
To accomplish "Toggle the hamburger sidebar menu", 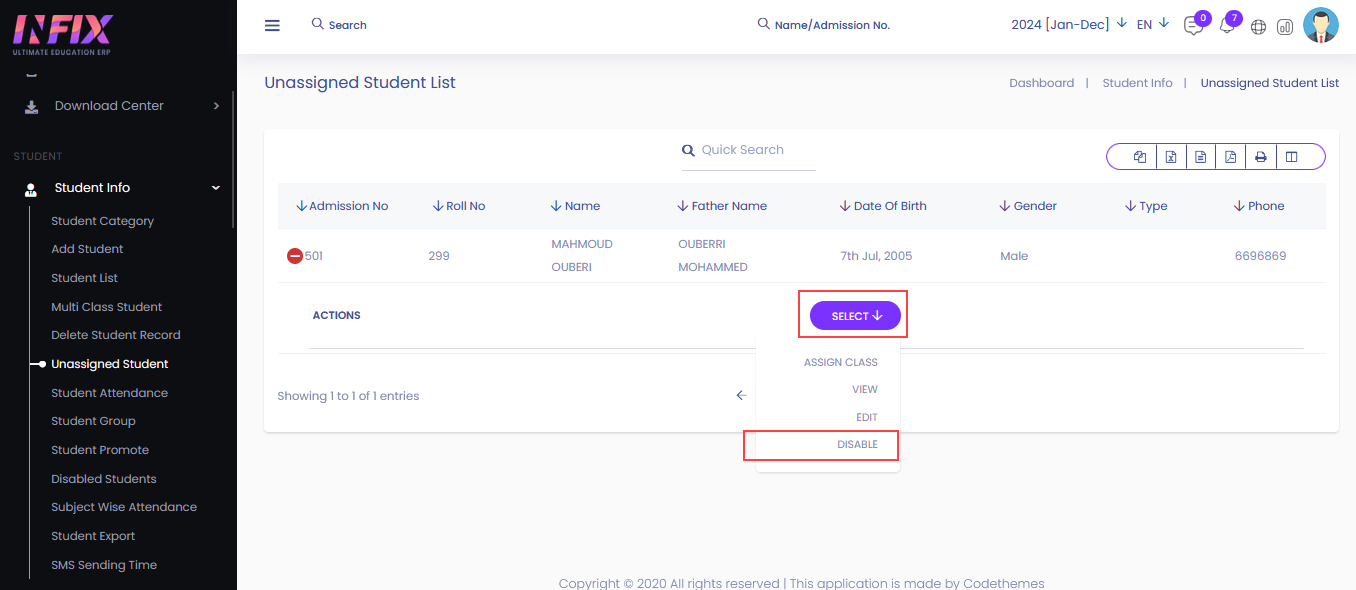I will click(272, 25).
